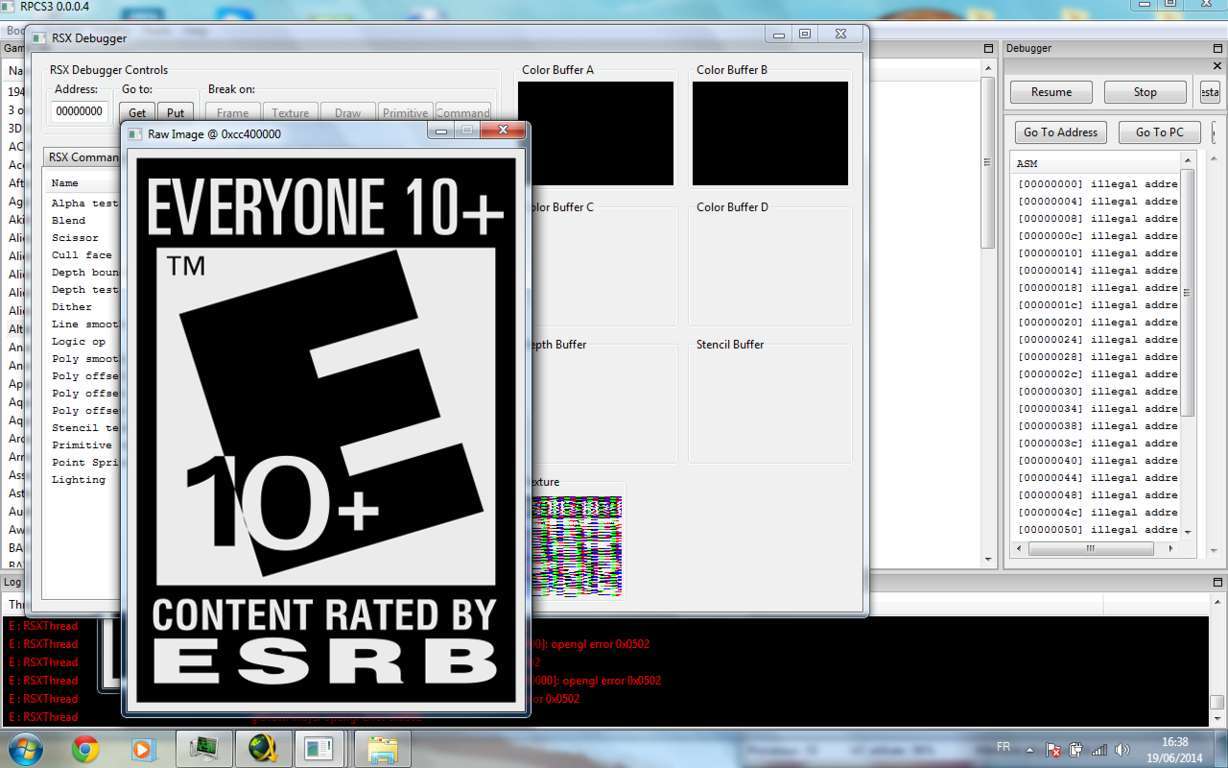
Task: Click Go To Address button
Action: pos(1060,132)
